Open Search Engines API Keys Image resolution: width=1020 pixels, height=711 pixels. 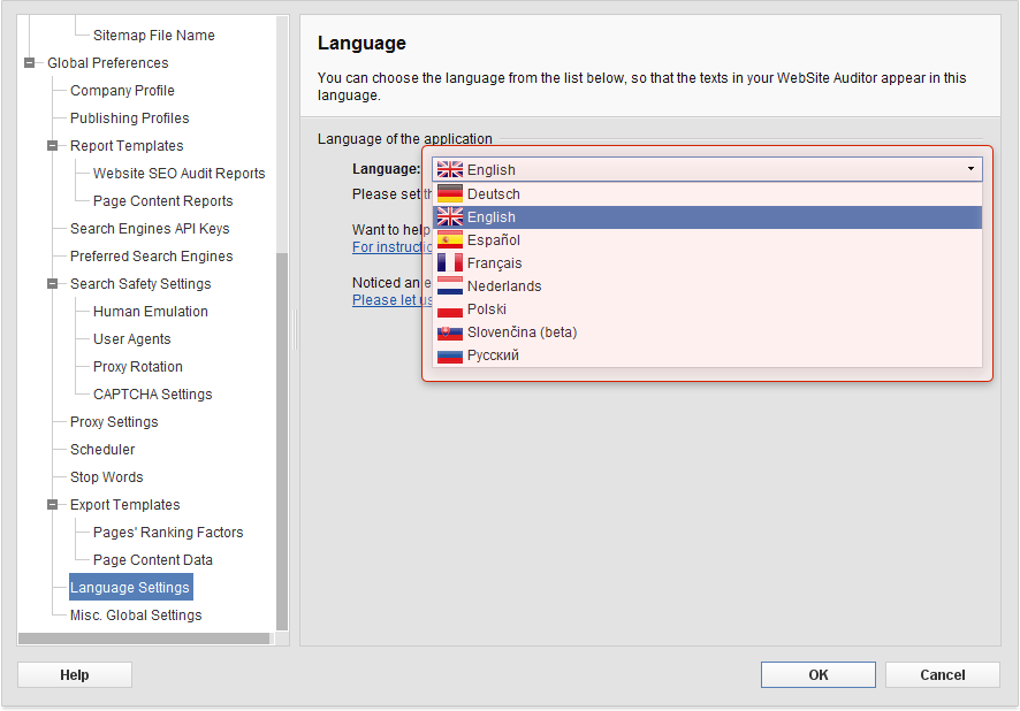(x=150, y=229)
